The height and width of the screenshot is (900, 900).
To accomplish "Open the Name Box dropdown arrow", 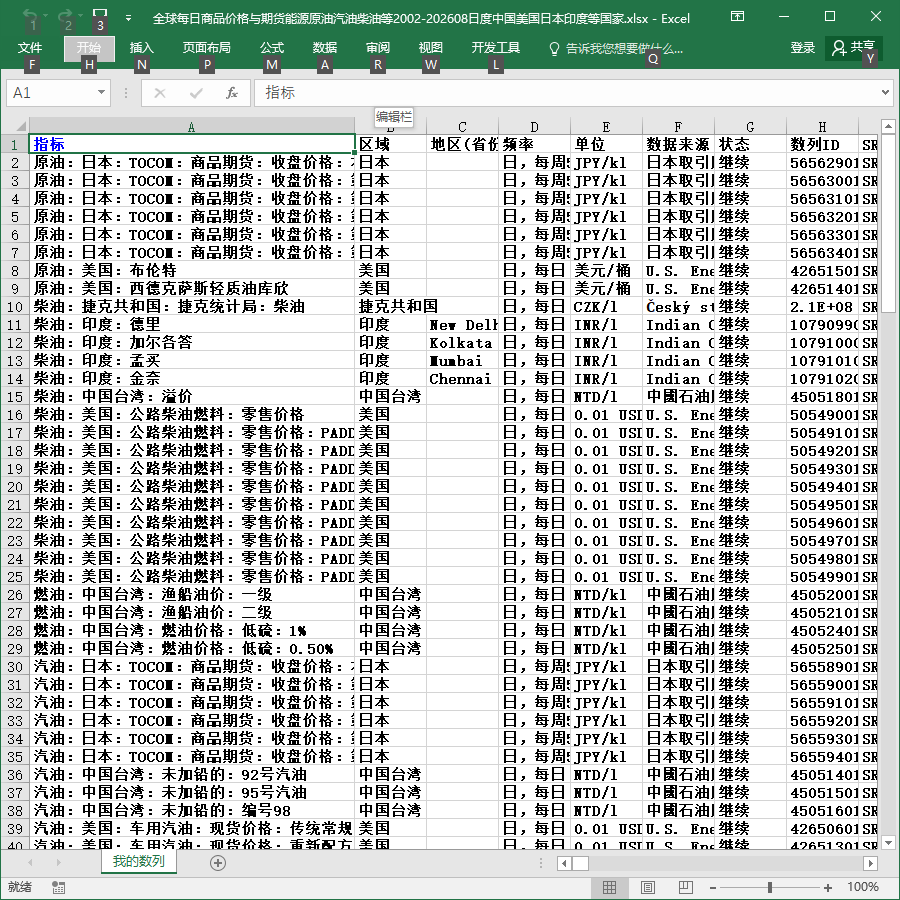I will click(101, 92).
